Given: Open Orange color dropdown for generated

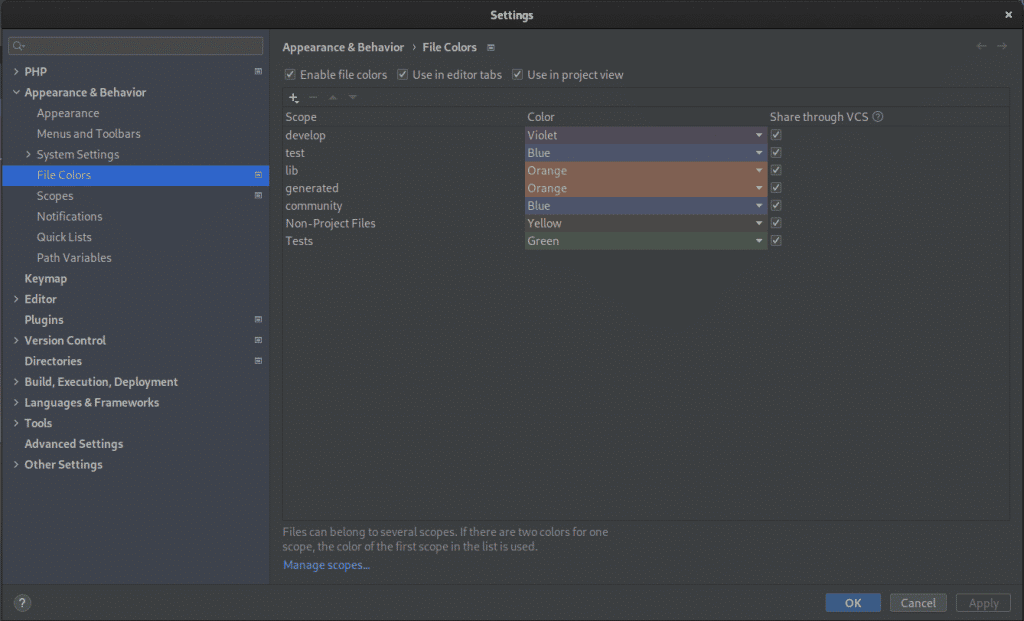Looking at the screenshot, I should point(645,188).
